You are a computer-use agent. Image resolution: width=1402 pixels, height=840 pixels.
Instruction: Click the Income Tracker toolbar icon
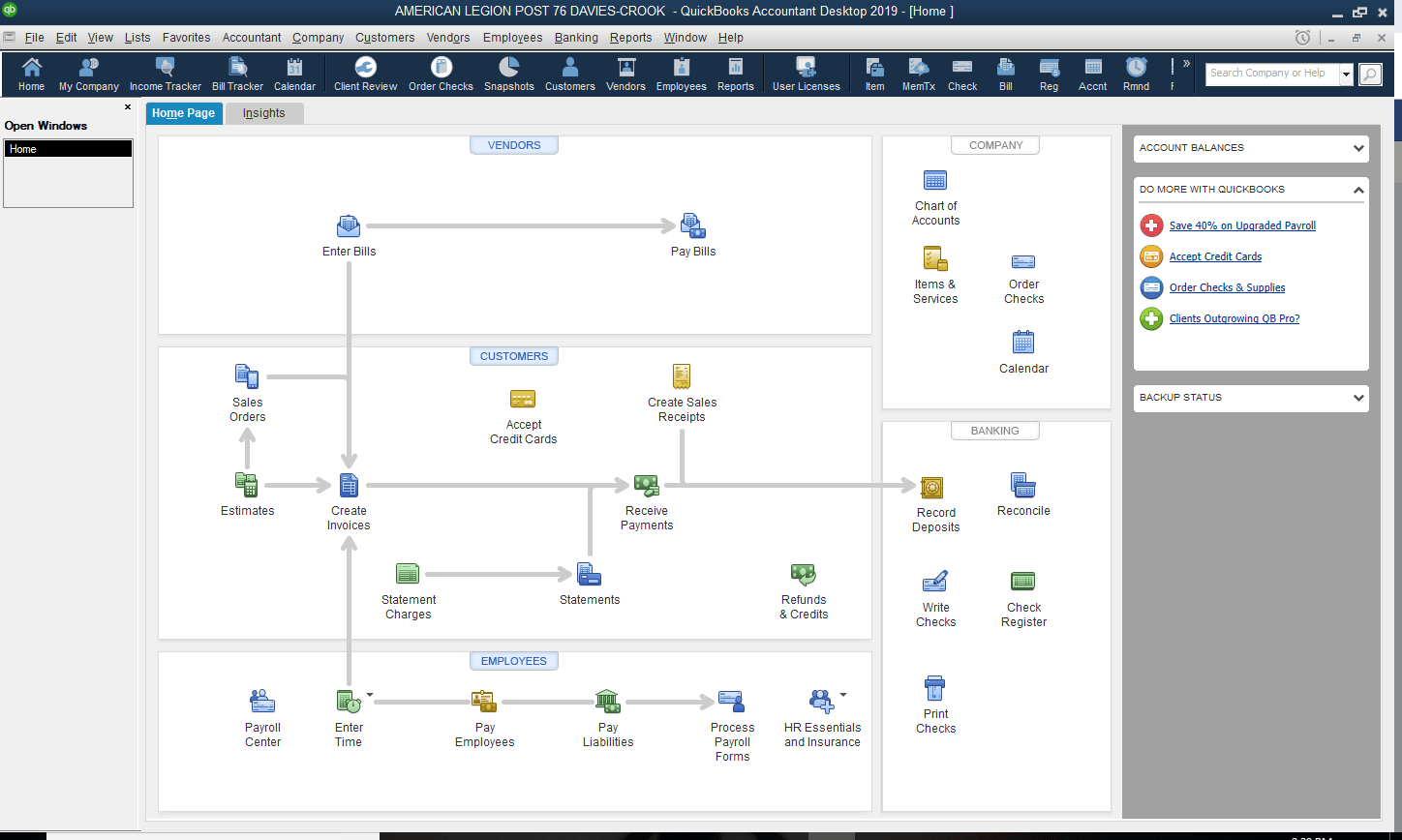pos(166,74)
